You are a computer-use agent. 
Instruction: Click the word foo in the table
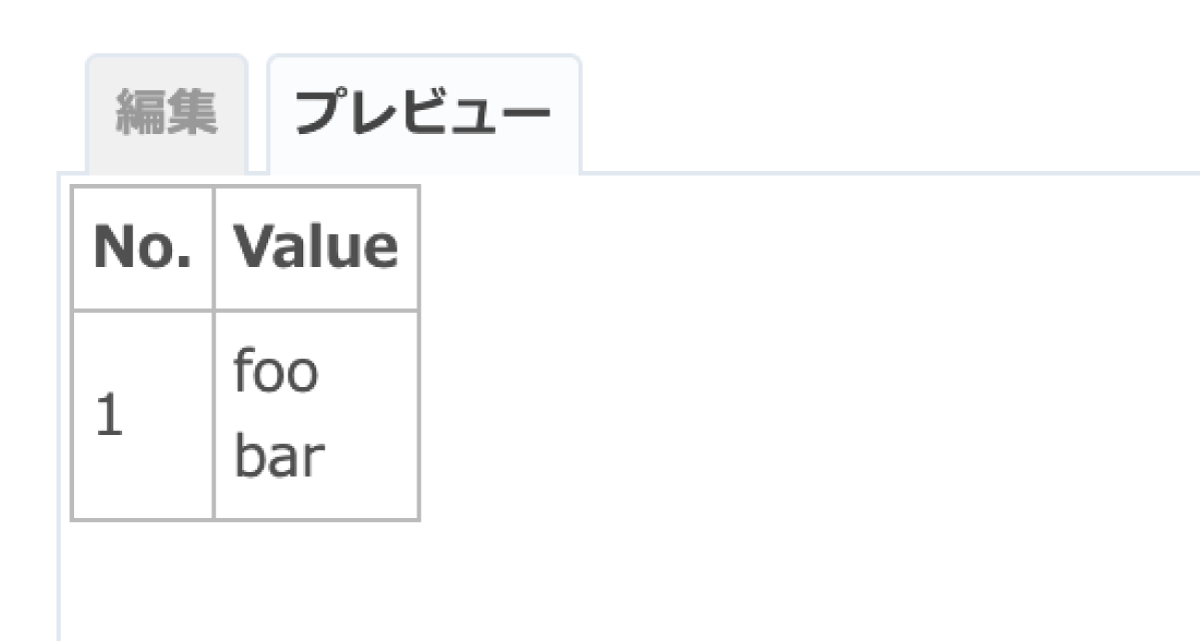tap(276, 373)
